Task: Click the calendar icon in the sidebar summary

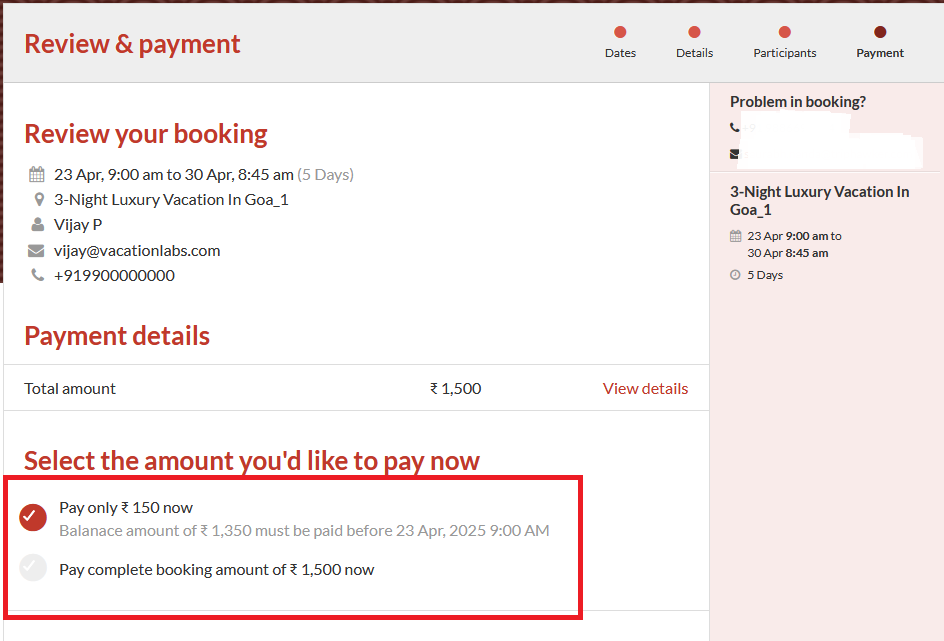Action: coord(736,237)
